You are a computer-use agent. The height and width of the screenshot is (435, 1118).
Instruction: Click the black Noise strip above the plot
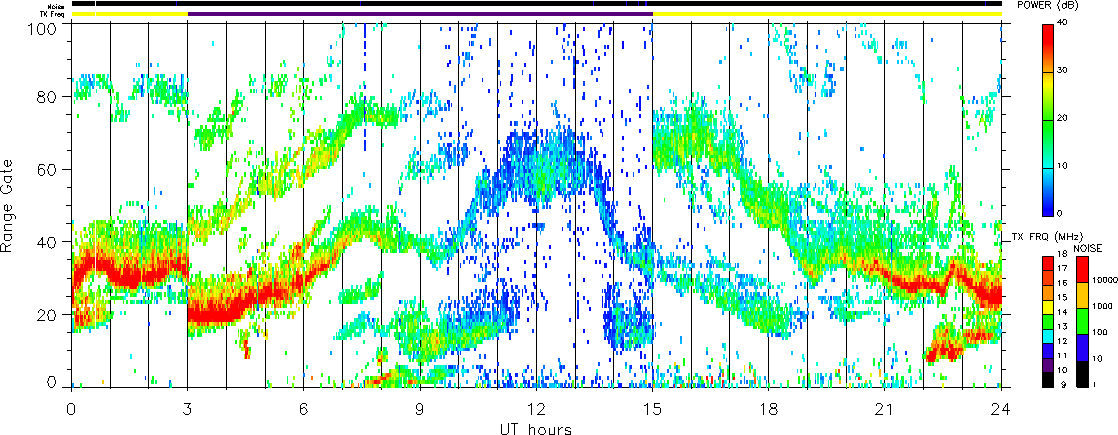pyautogui.click(x=536, y=4)
